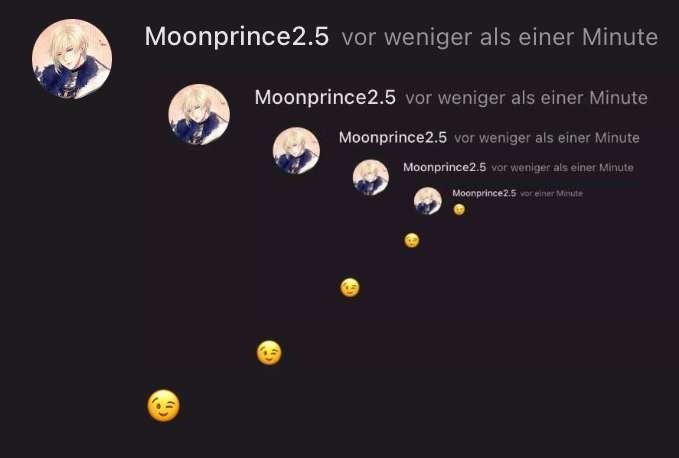This screenshot has width=679, height=458.
Task: Click the fourth nested profile avatar
Action: click(371, 177)
